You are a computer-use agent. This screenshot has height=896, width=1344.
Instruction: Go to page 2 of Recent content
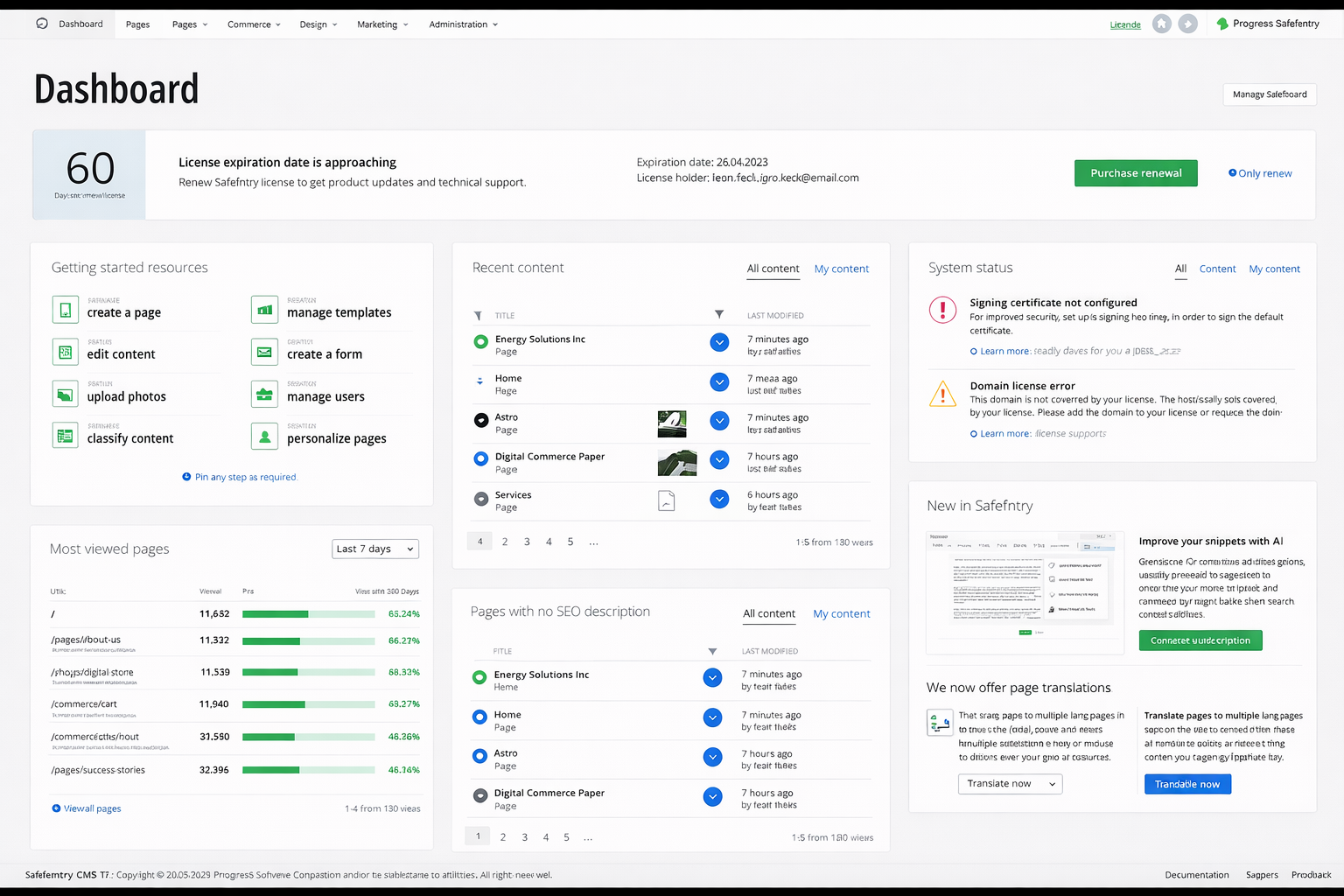[x=505, y=541]
